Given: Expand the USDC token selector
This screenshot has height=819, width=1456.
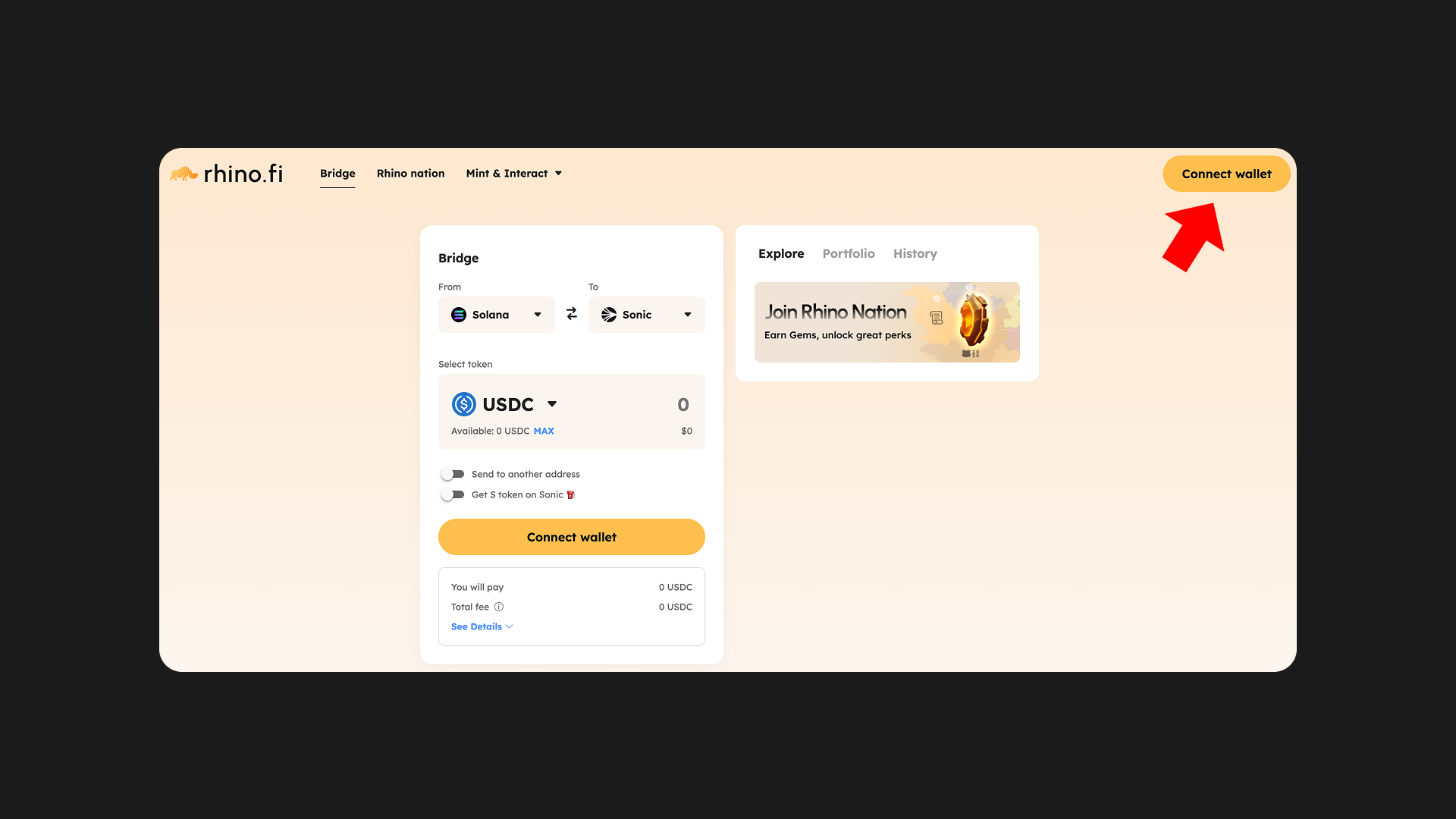Looking at the screenshot, I should [505, 404].
